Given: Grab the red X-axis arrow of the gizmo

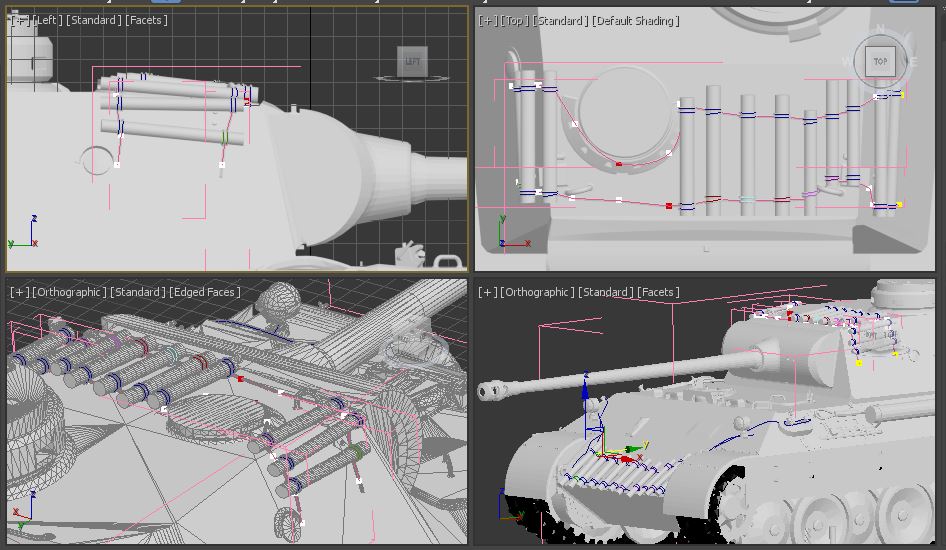Looking at the screenshot, I should click(x=629, y=459).
